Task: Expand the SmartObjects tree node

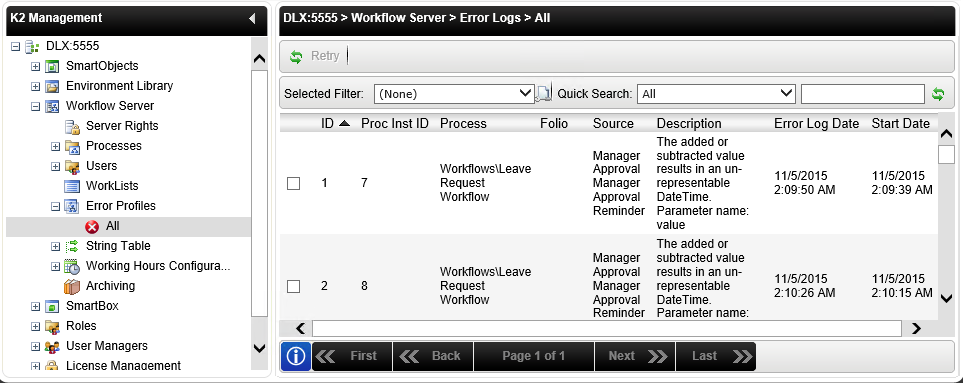Action: coord(36,66)
